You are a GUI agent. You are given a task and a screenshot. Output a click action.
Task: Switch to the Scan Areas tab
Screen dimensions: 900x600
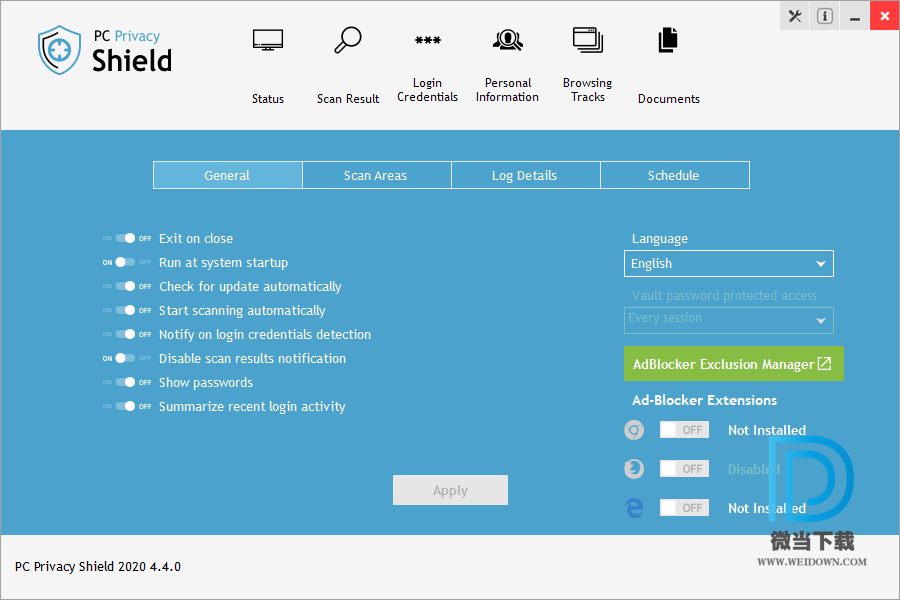tap(376, 175)
